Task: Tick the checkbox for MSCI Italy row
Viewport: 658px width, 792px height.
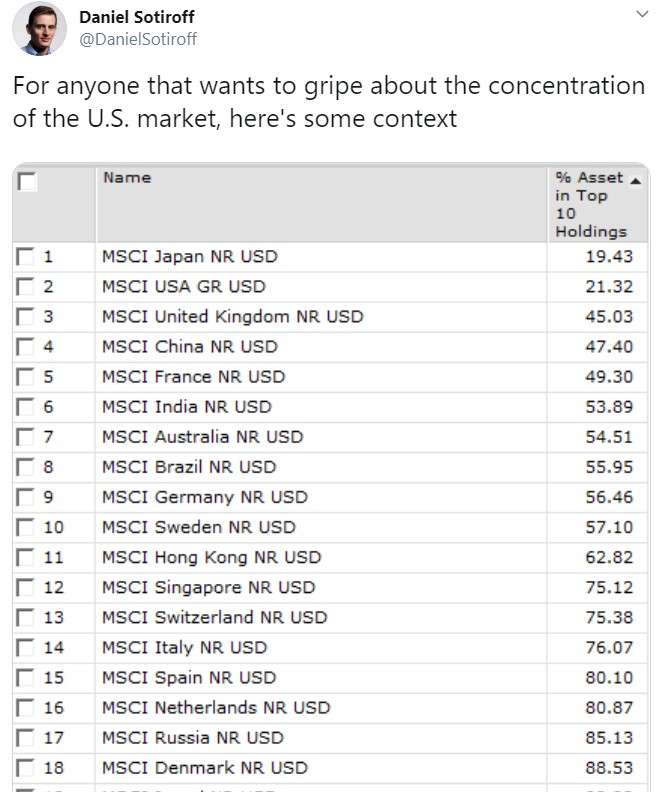Action: click(x=25, y=648)
